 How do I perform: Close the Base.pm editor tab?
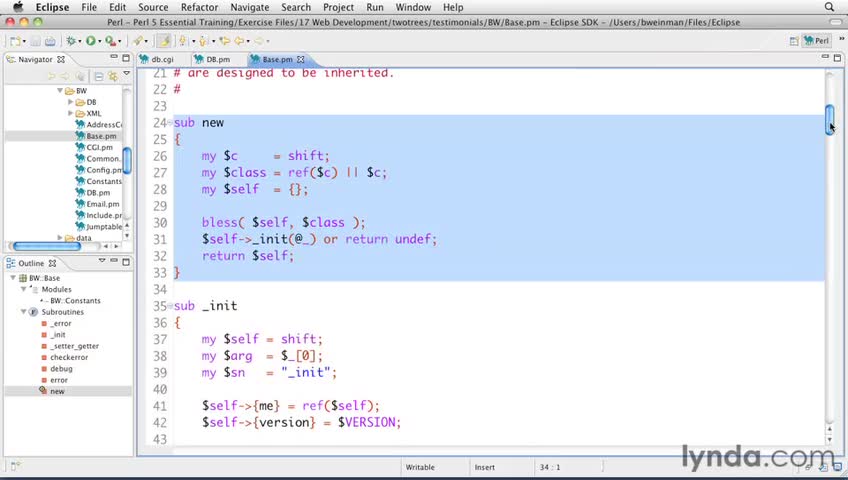pos(301,59)
